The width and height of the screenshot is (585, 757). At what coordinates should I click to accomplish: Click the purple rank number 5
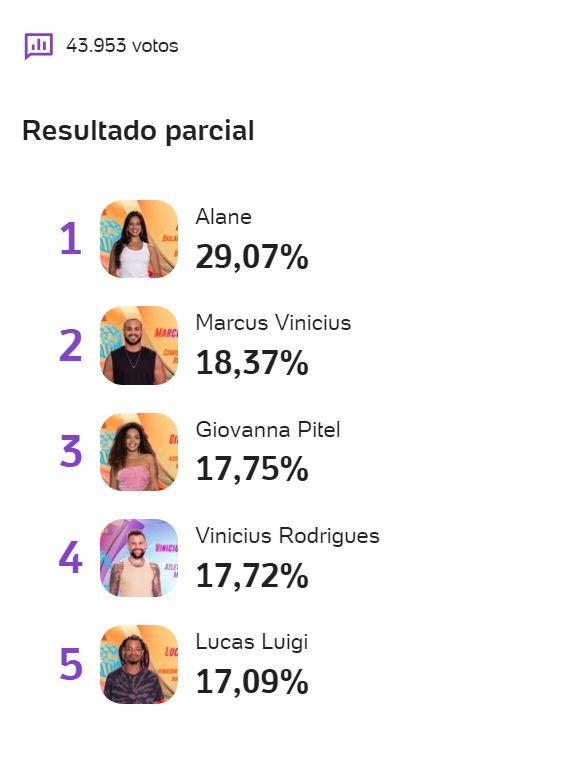pyautogui.click(x=70, y=664)
